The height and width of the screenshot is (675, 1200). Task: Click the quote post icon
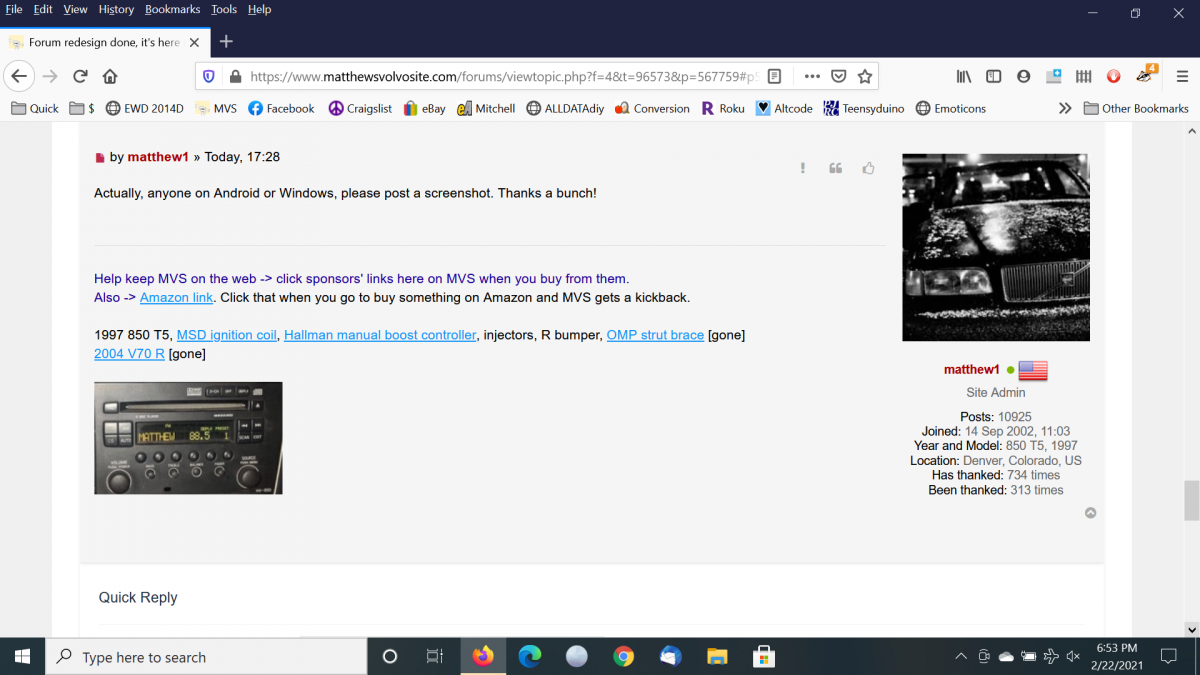point(835,168)
